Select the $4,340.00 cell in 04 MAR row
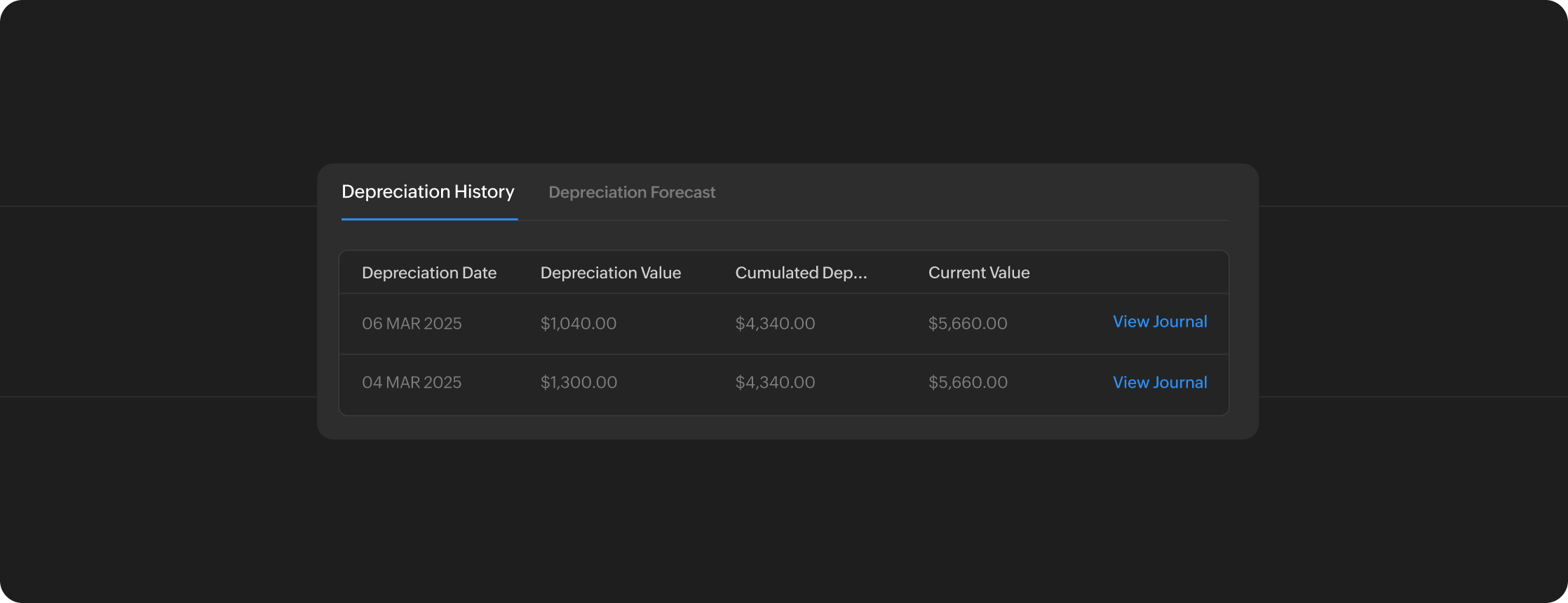 tap(775, 383)
